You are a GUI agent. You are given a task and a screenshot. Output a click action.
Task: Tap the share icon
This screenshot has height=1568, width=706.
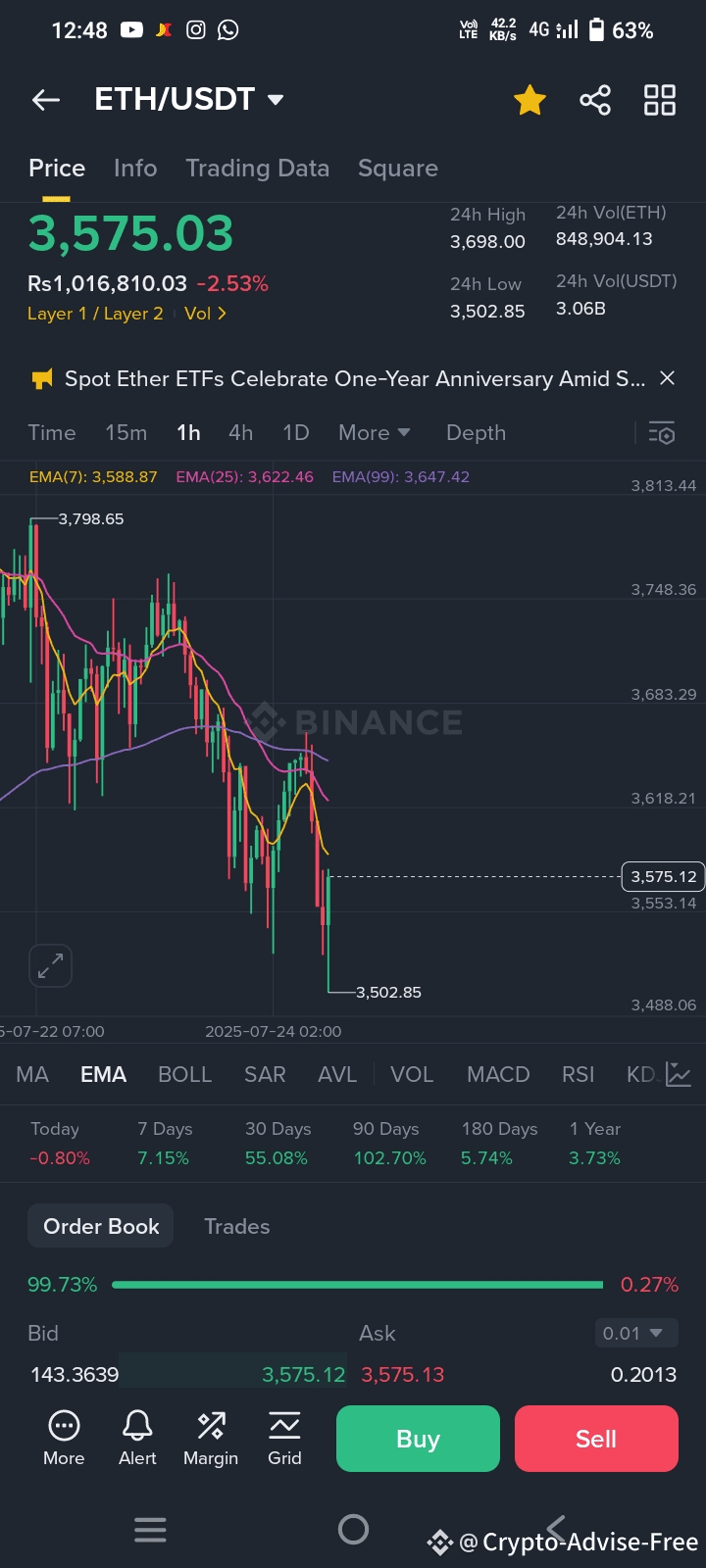[x=594, y=100]
